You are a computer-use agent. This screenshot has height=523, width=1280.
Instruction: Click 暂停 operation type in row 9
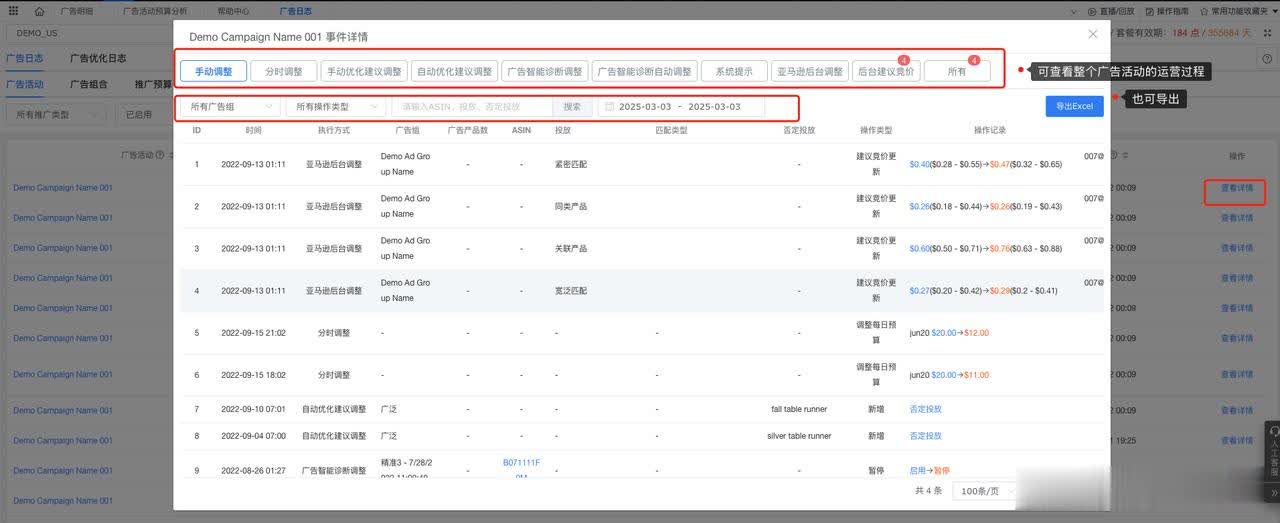876,469
